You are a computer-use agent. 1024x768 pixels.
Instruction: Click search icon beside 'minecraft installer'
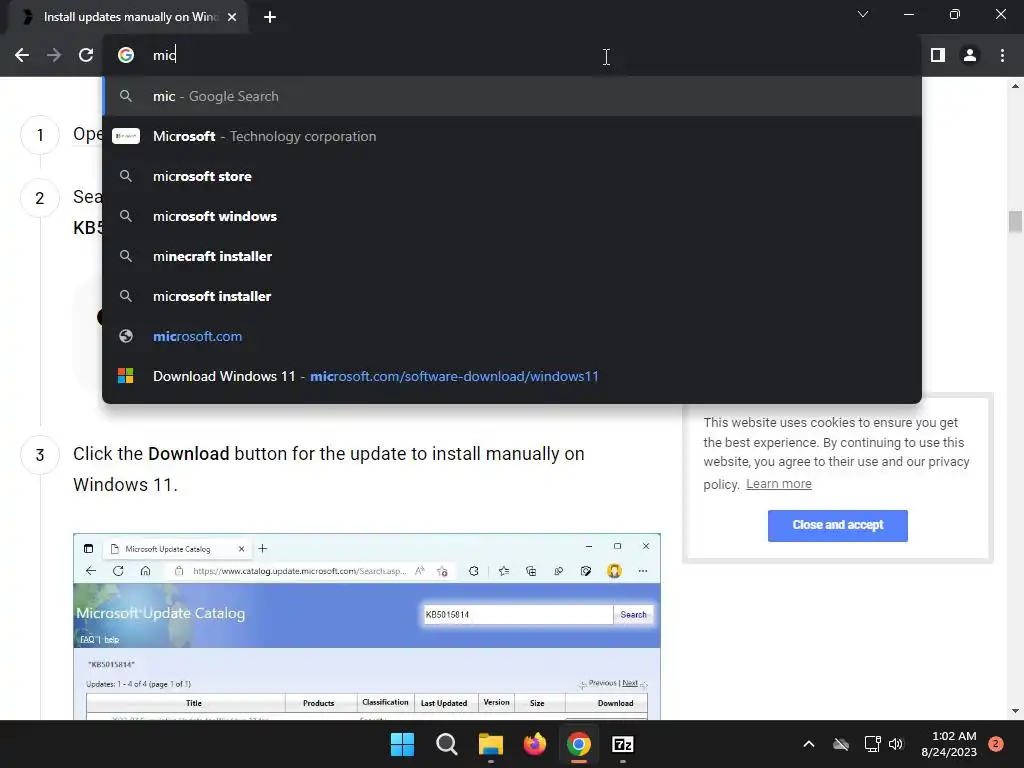pyautogui.click(x=126, y=256)
